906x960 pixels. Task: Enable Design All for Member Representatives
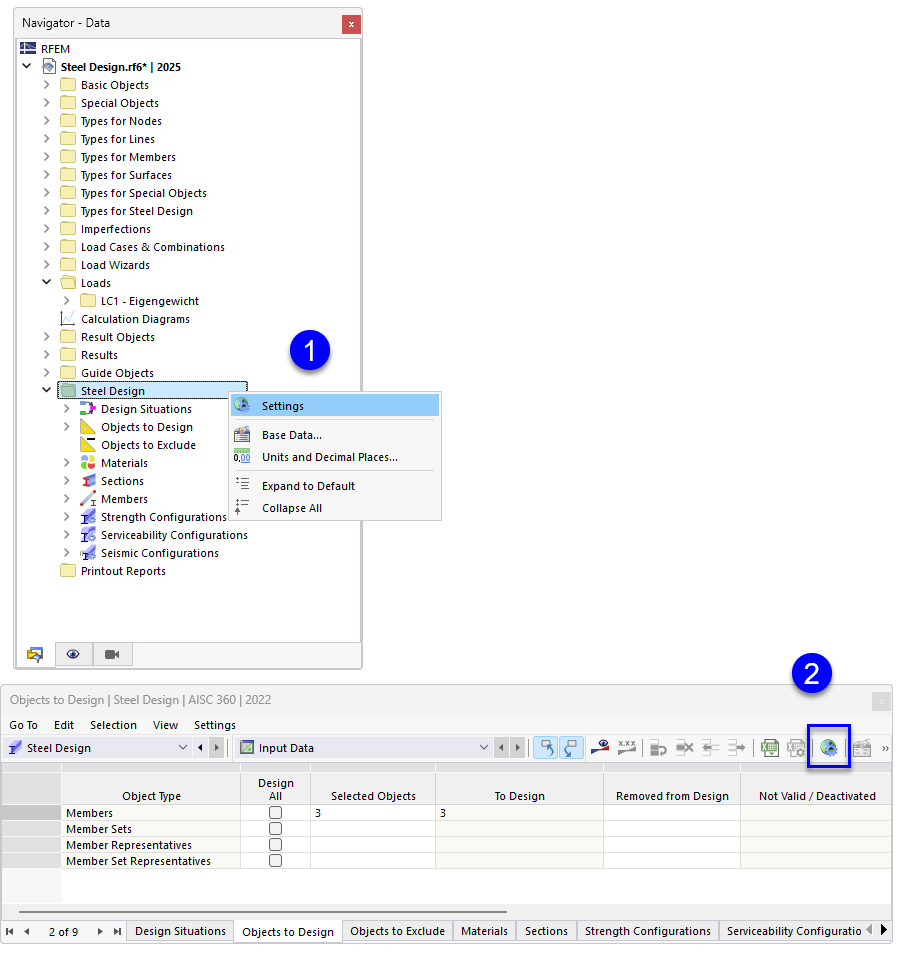tap(275, 844)
